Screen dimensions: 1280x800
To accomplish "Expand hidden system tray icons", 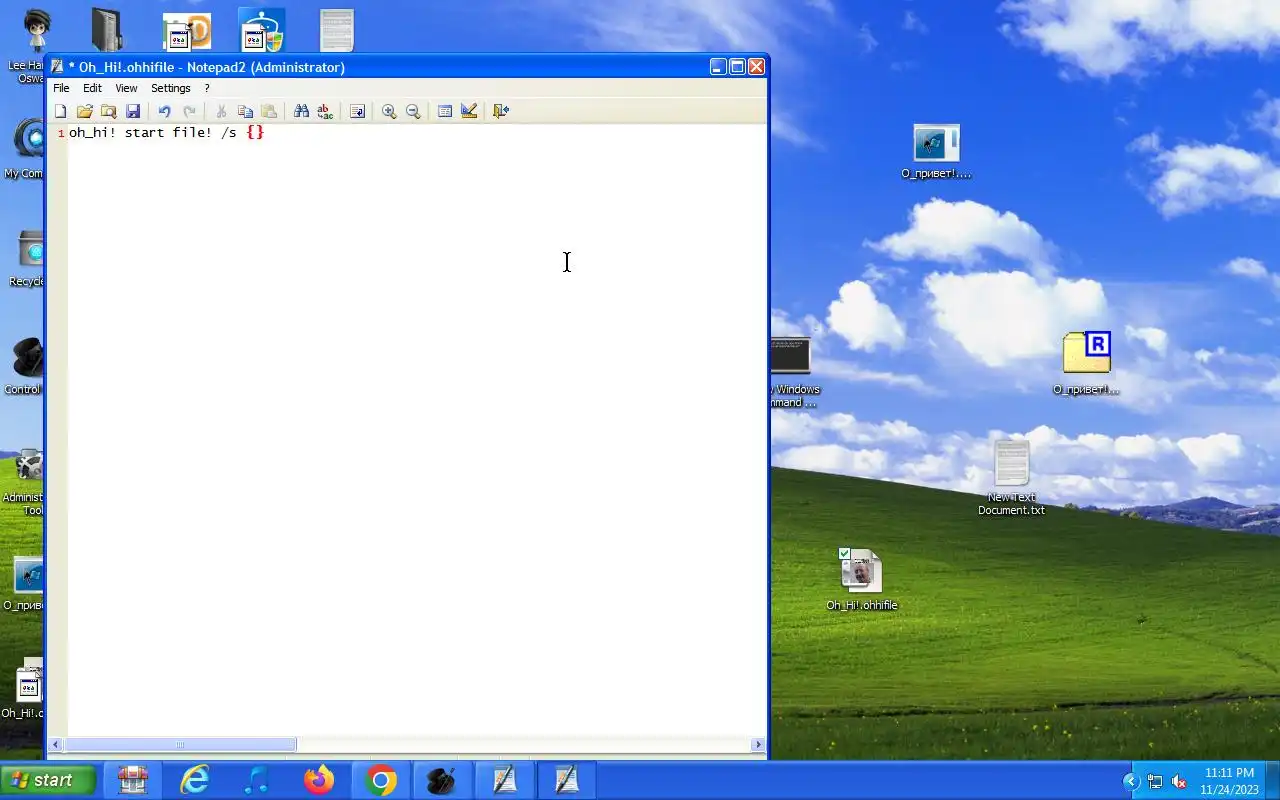I will [x=1131, y=782].
